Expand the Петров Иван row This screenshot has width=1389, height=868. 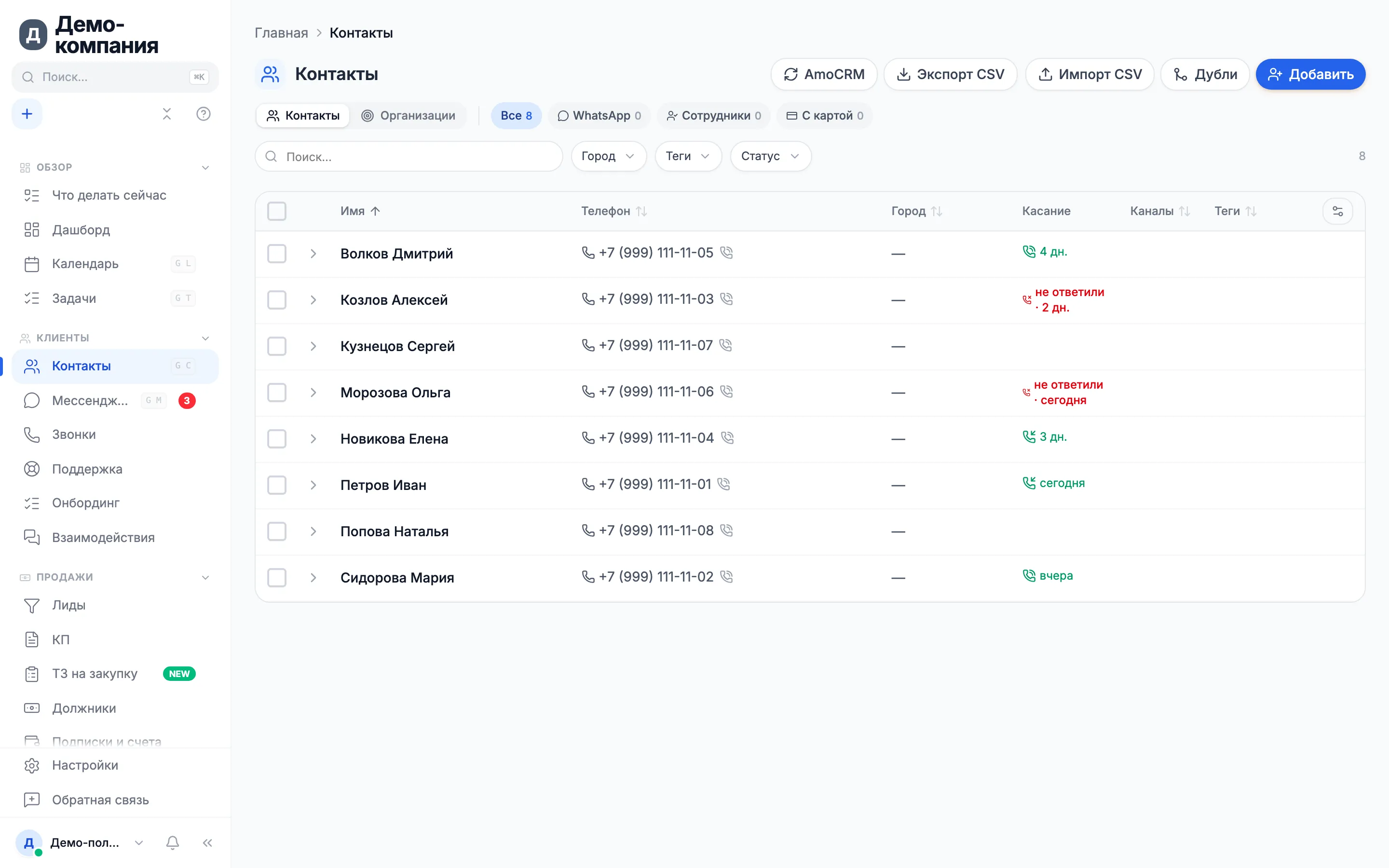313,485
